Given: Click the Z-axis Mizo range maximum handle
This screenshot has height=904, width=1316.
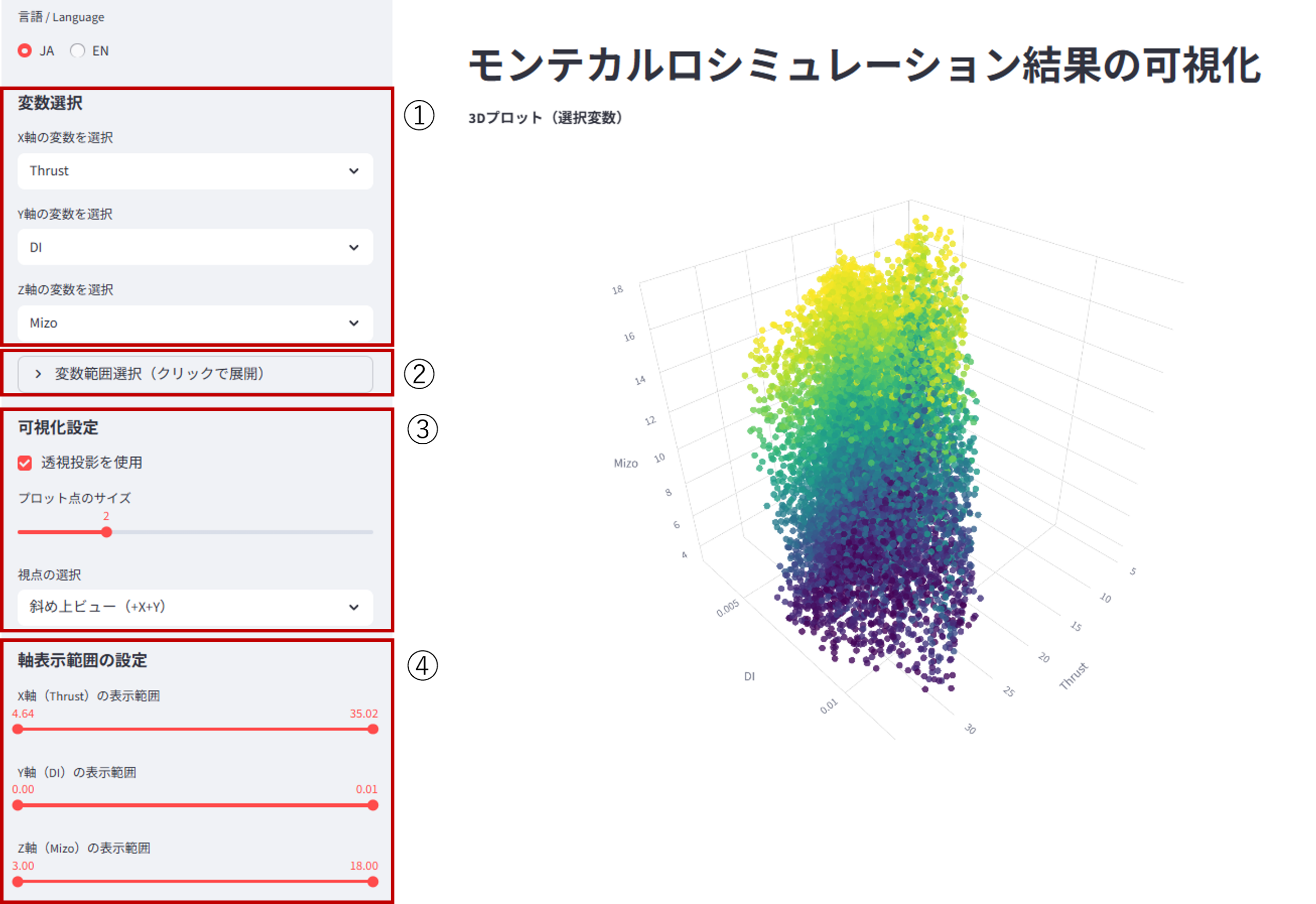Looking at the screenshot, I should 373,881.
